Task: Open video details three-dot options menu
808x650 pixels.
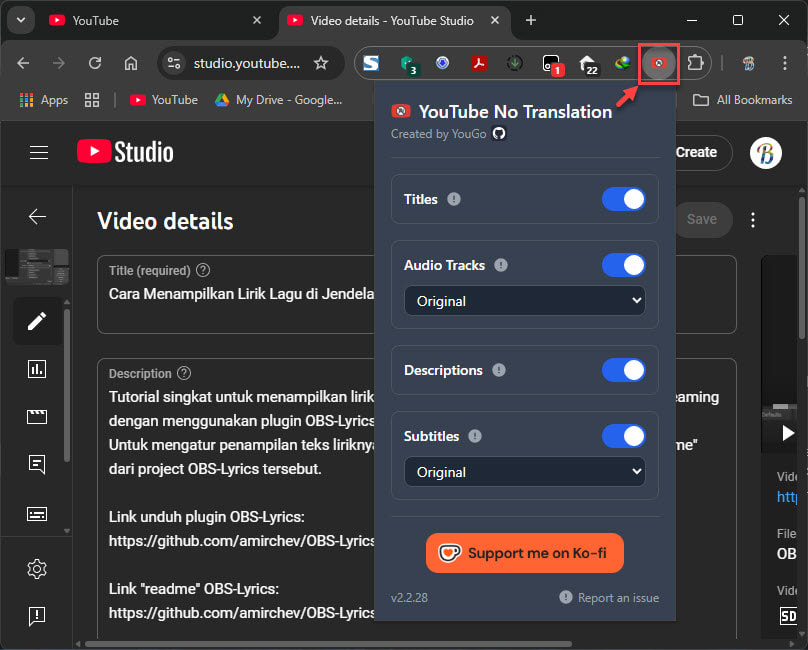Action: (753, 220)
